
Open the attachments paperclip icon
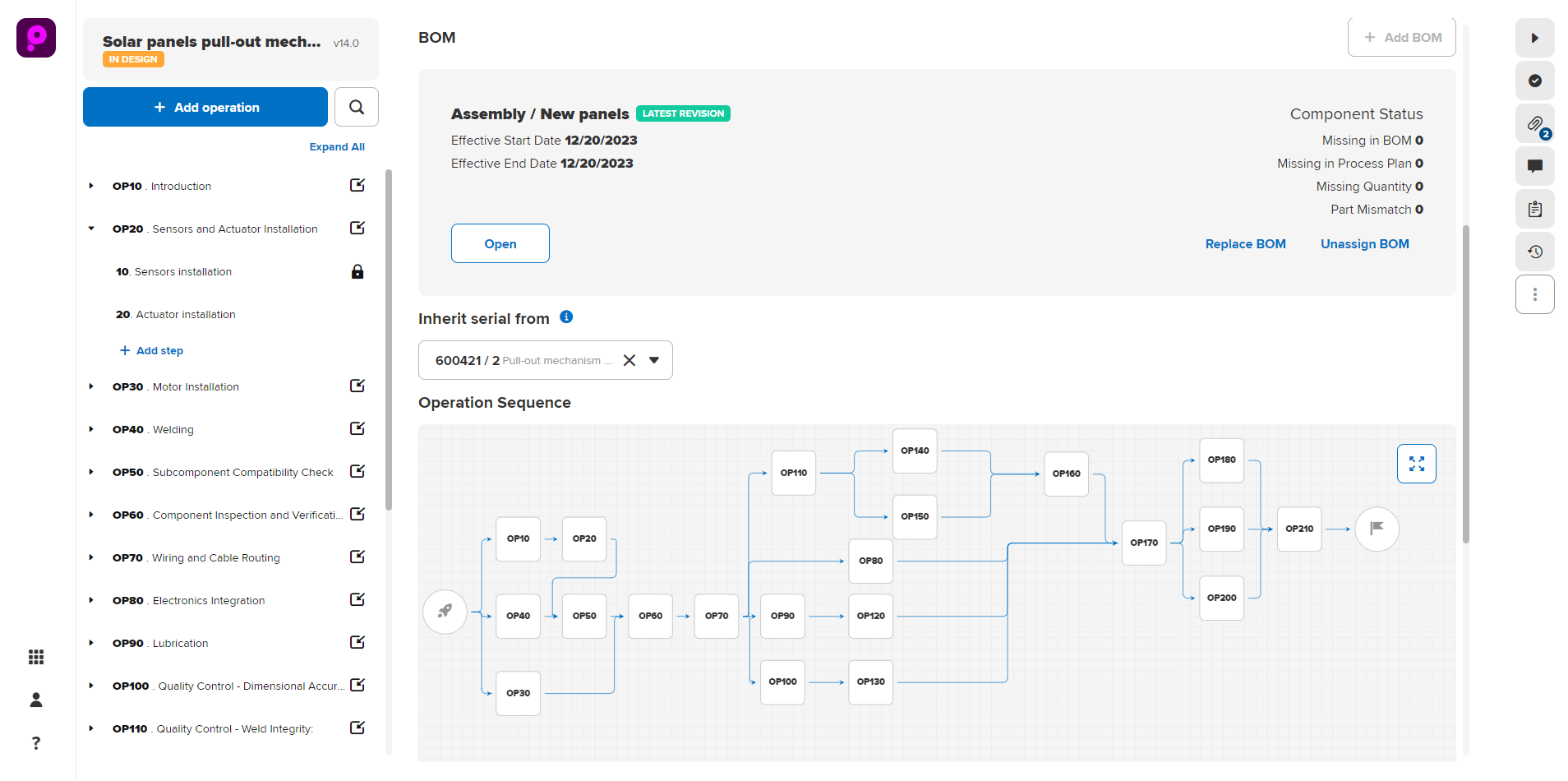[1534, 124]
